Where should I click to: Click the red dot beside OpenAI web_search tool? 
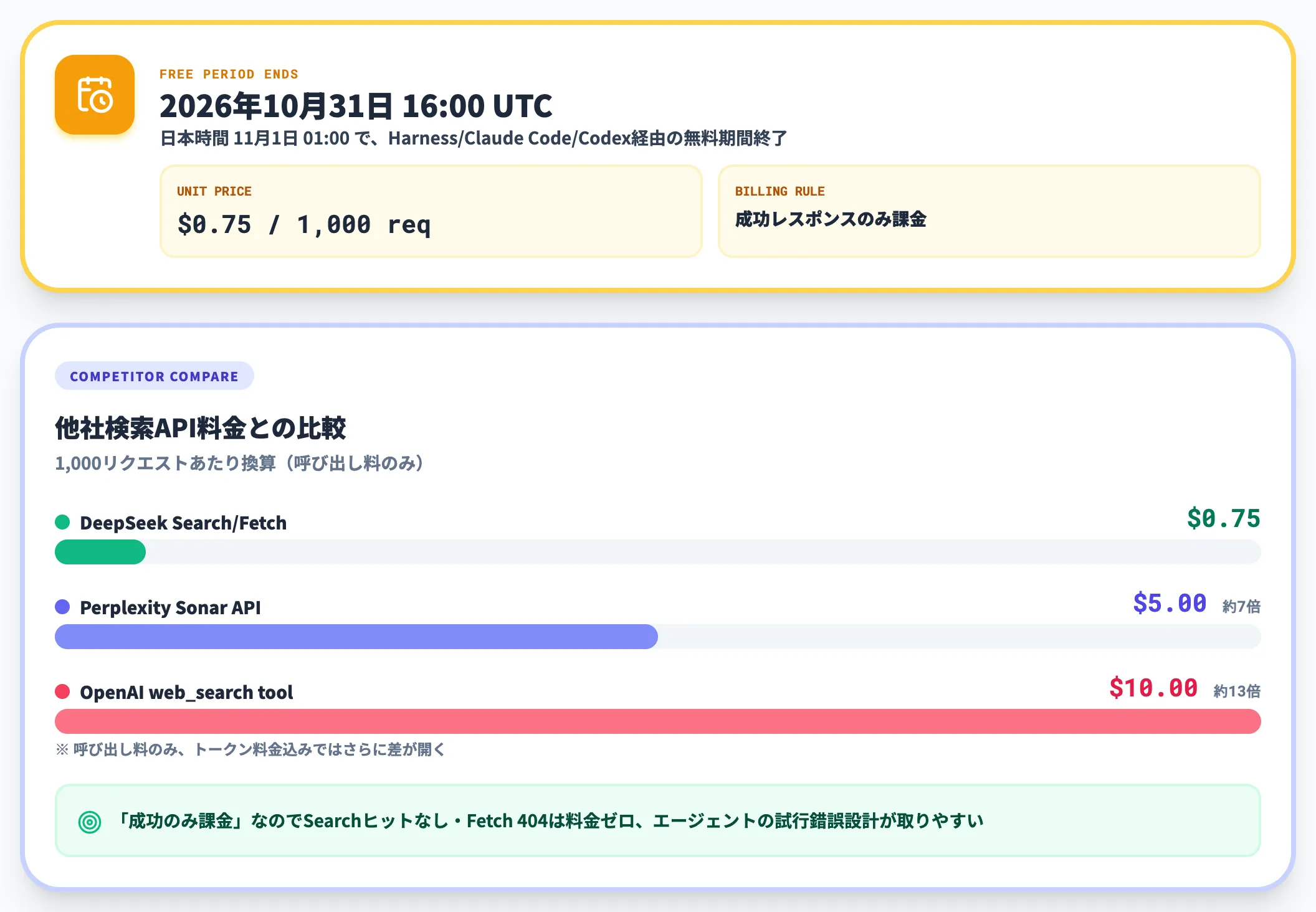(62, 691)
